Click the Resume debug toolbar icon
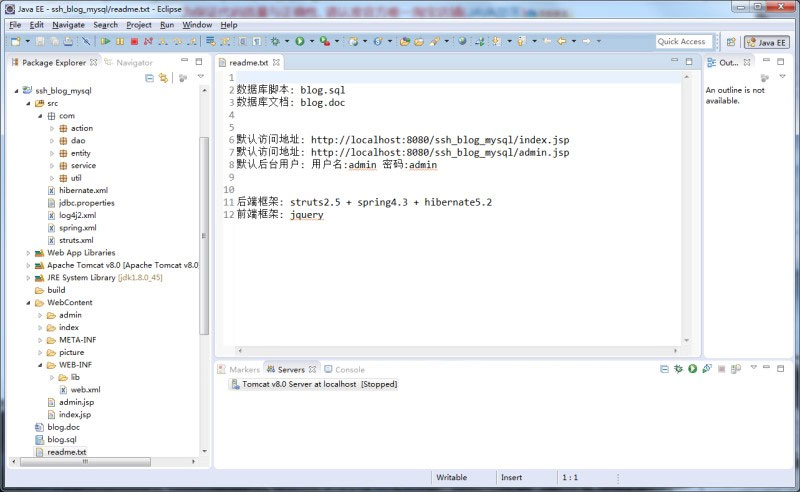800x492 pixels. pyautogui.click(x=106, y=41)
